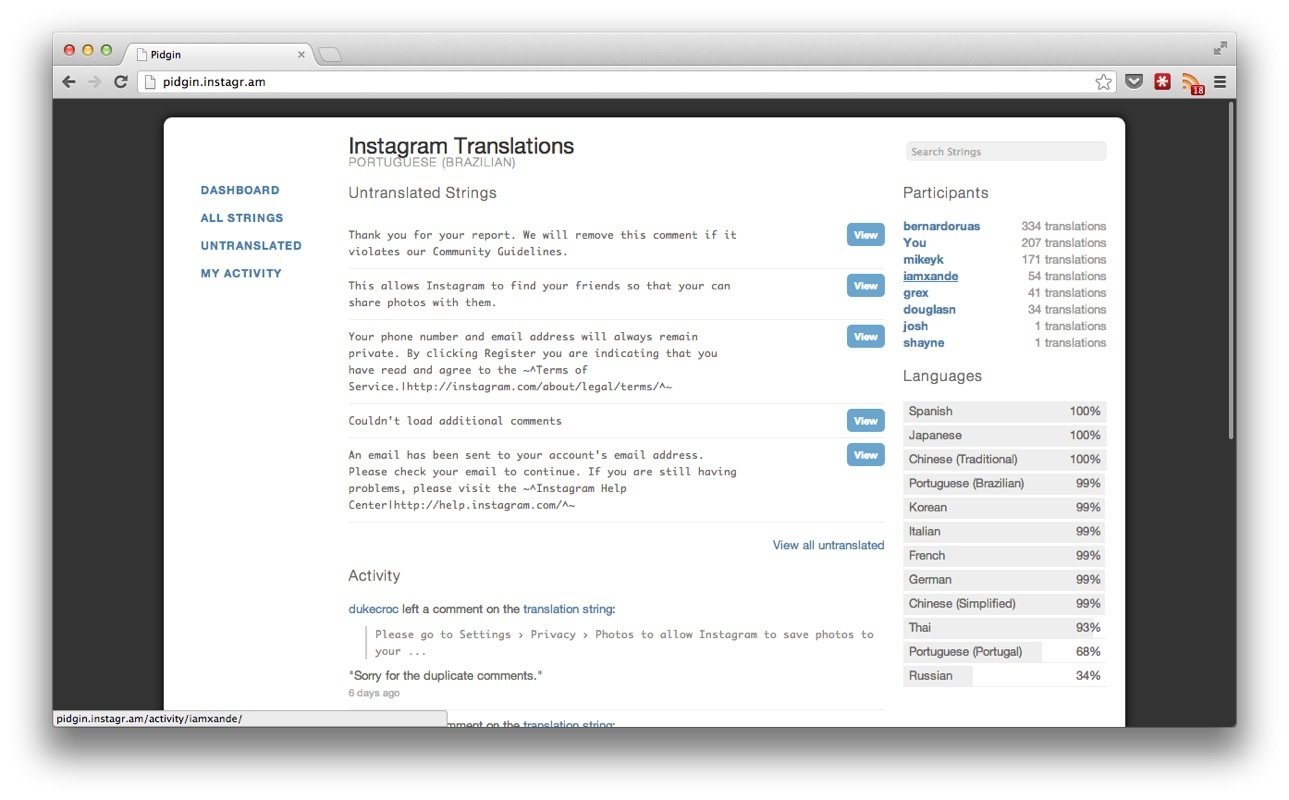Open participant mikeyk
1289x800 pixels.
(x=924, y=260)
